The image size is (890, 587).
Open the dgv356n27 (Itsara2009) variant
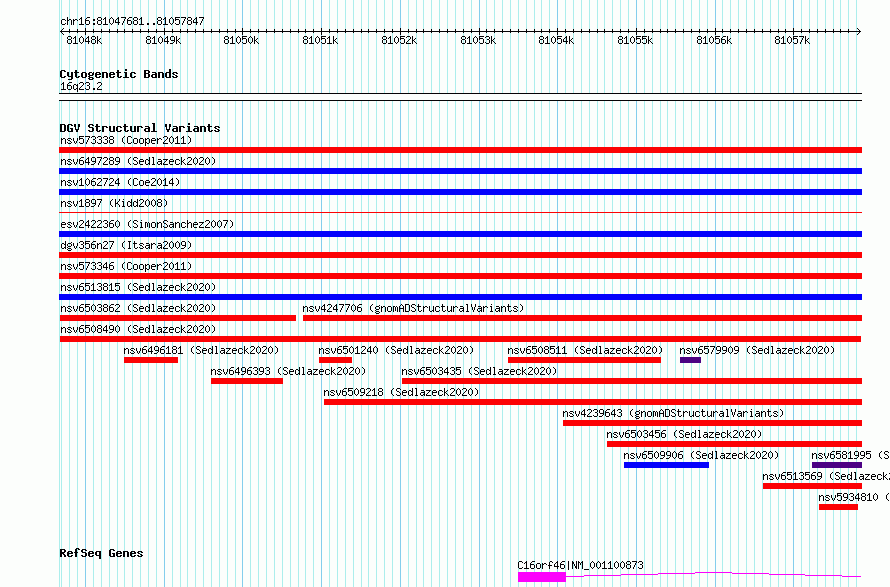pyautogui.click(x=126, y=245)
